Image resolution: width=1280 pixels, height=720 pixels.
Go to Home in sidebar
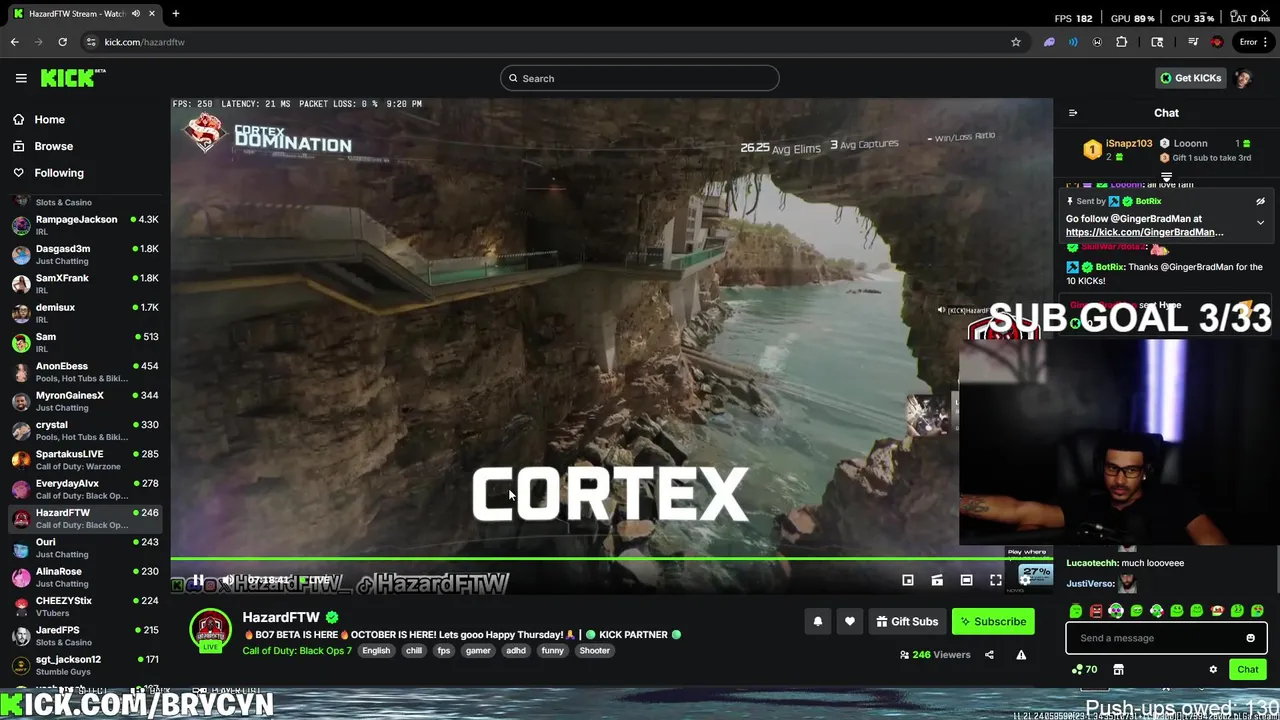point(49,119)
